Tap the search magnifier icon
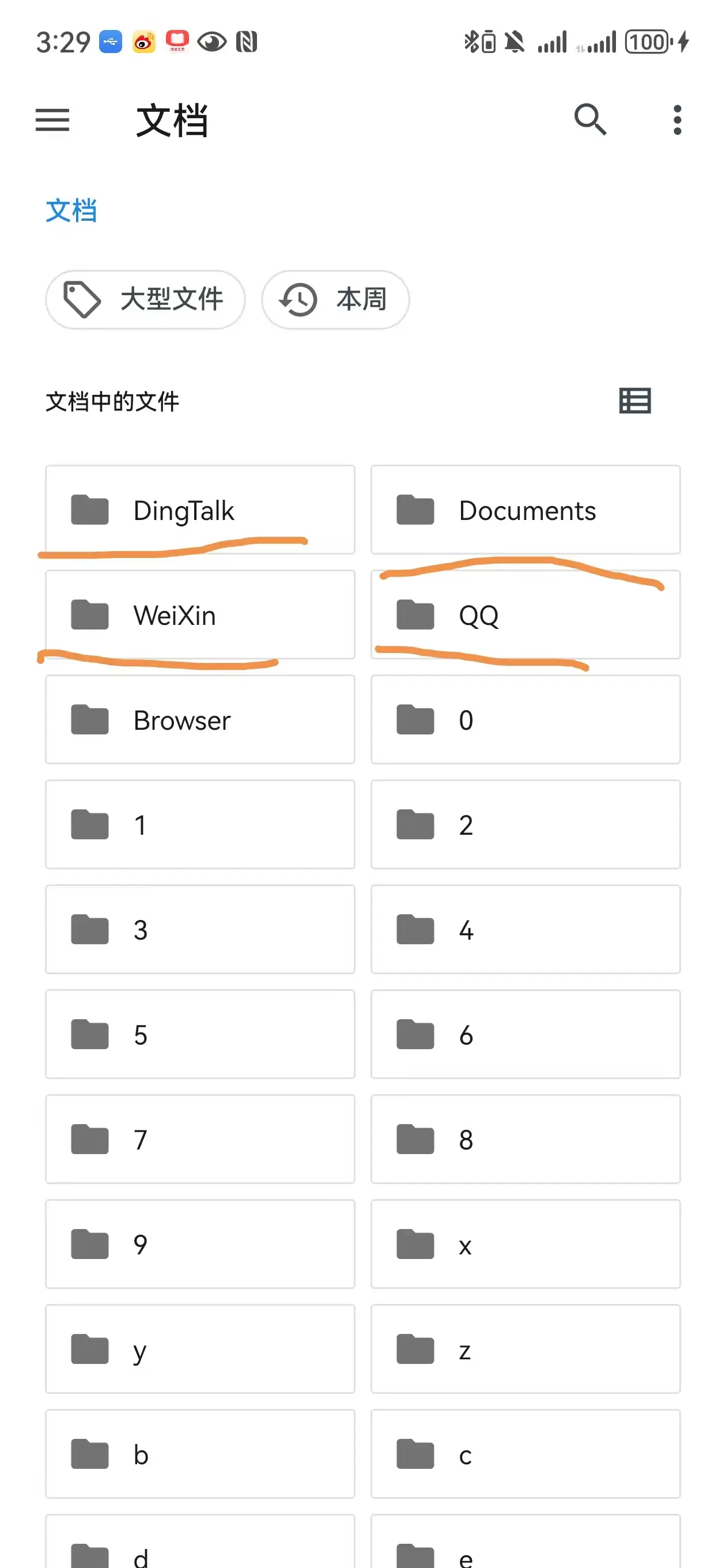 [x=589, y=119]
